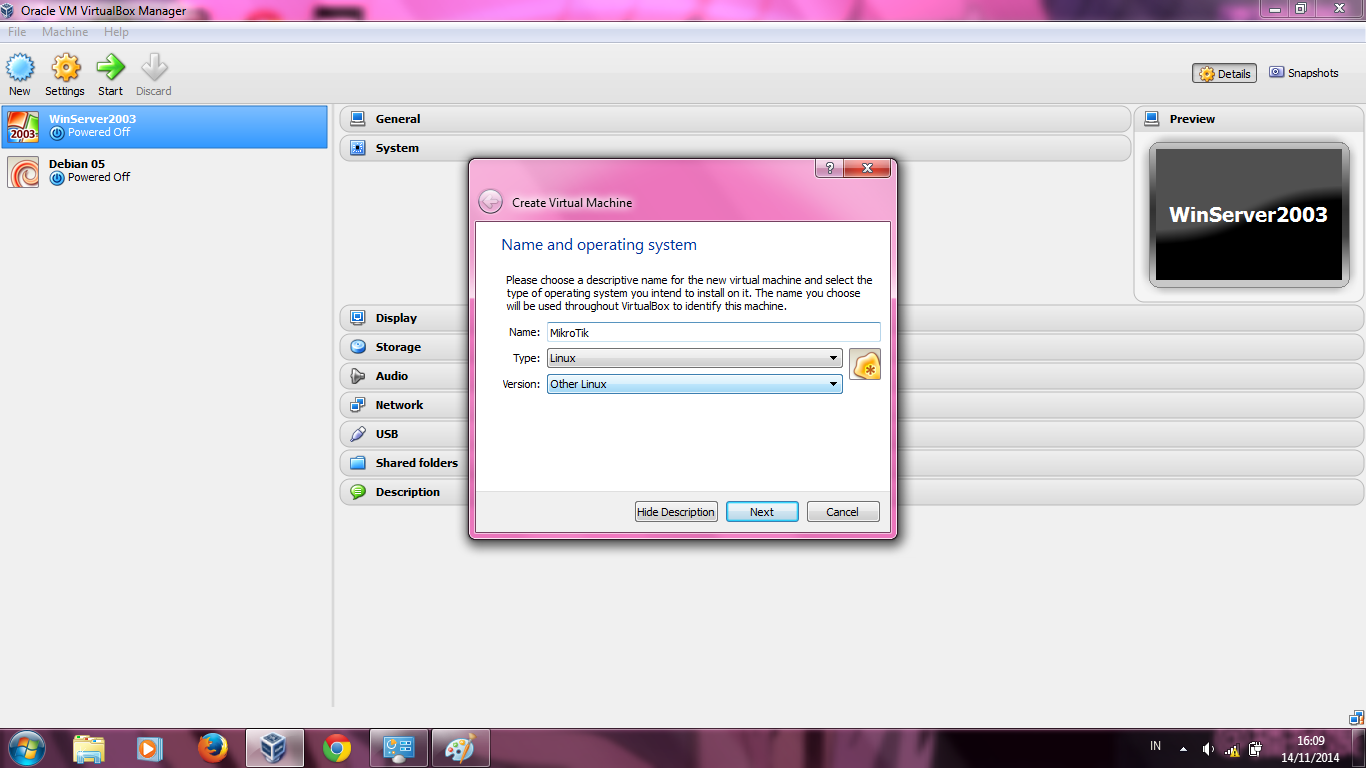Click the Description section label
This screenshot has width=1366, height=768.
408,492
